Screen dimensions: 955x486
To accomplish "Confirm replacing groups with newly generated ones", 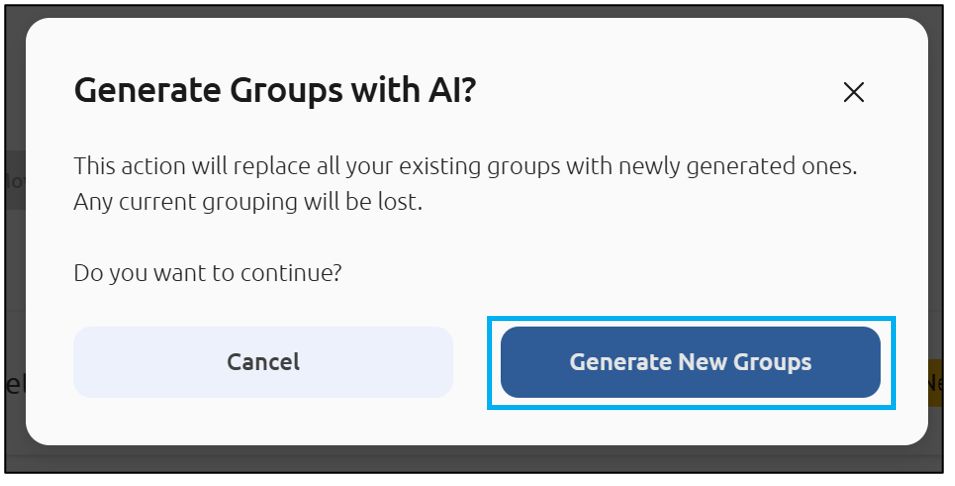I will [x=690, y=362].
